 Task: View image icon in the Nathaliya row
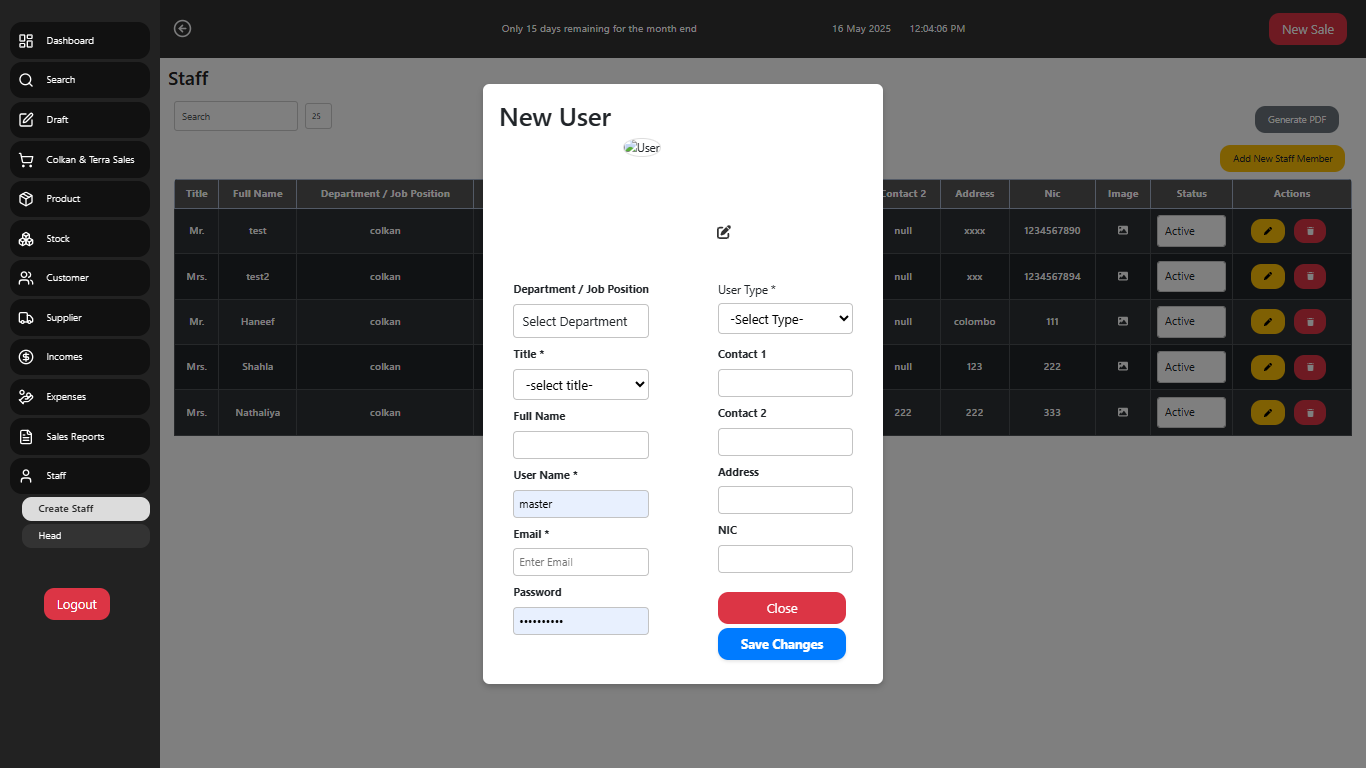pos(1123,412)
